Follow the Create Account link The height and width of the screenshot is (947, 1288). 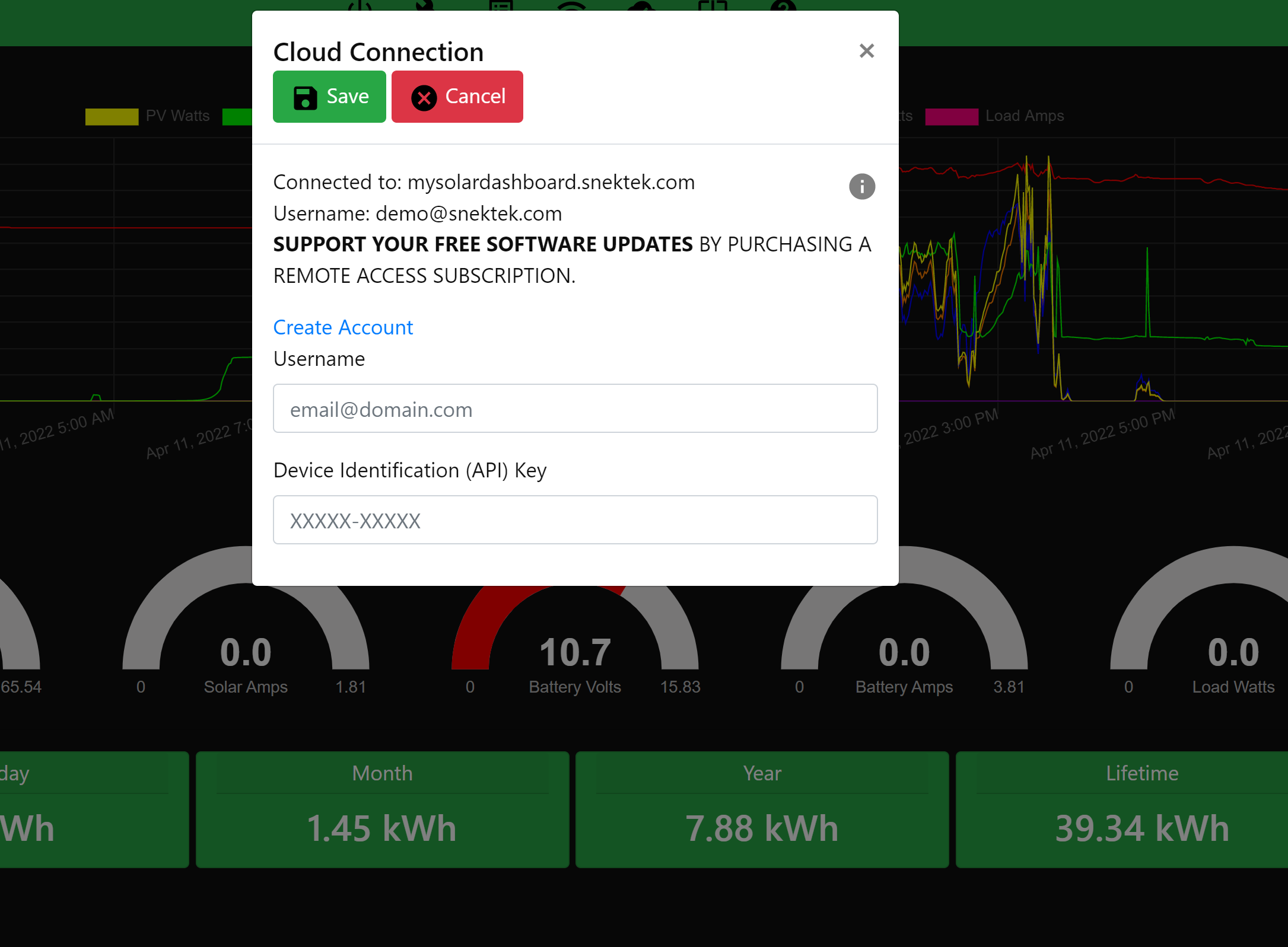pyautogui.click(x=343, y=327)
